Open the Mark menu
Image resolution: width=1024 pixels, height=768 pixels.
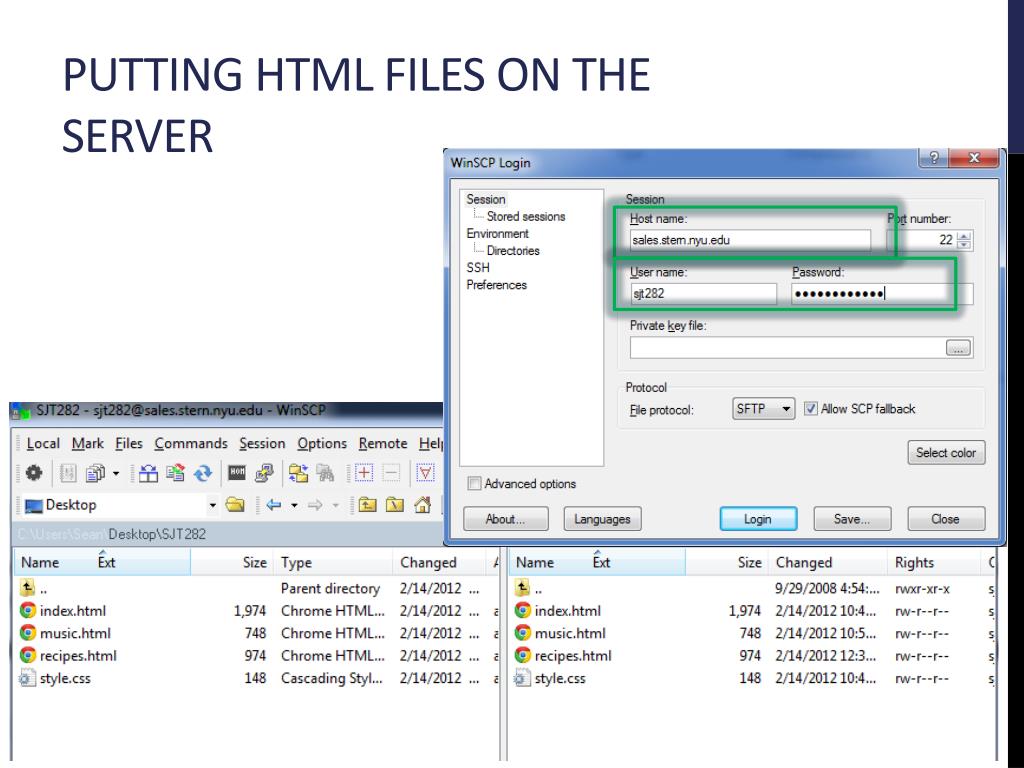point(88,443)
